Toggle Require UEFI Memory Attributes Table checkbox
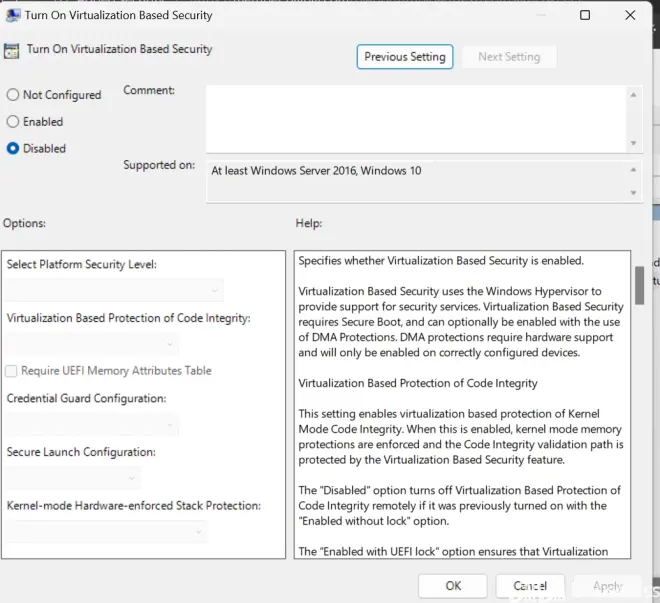 click(x=11, y=371)
